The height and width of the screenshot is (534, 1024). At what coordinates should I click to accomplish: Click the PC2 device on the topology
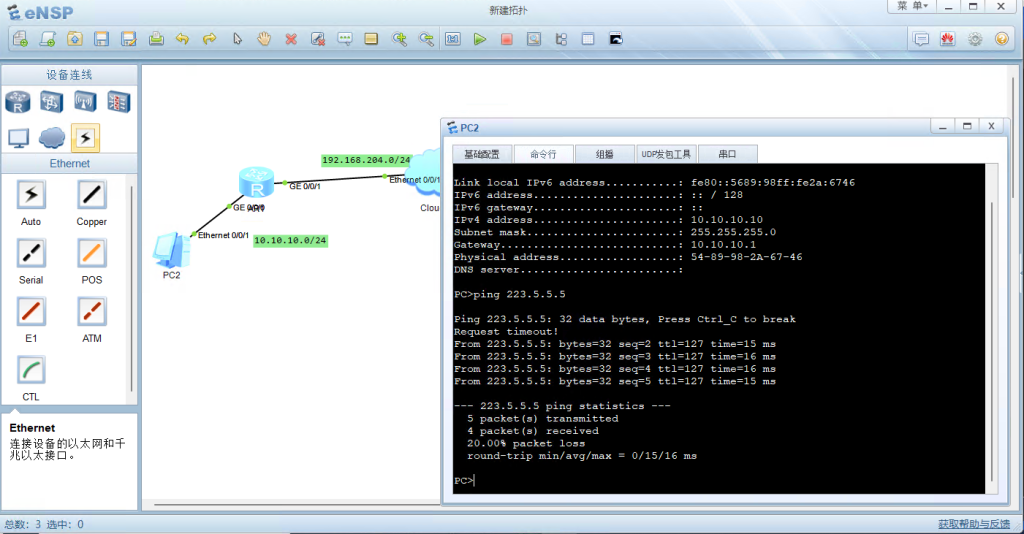pyautogui.click(x=170, y=251)
